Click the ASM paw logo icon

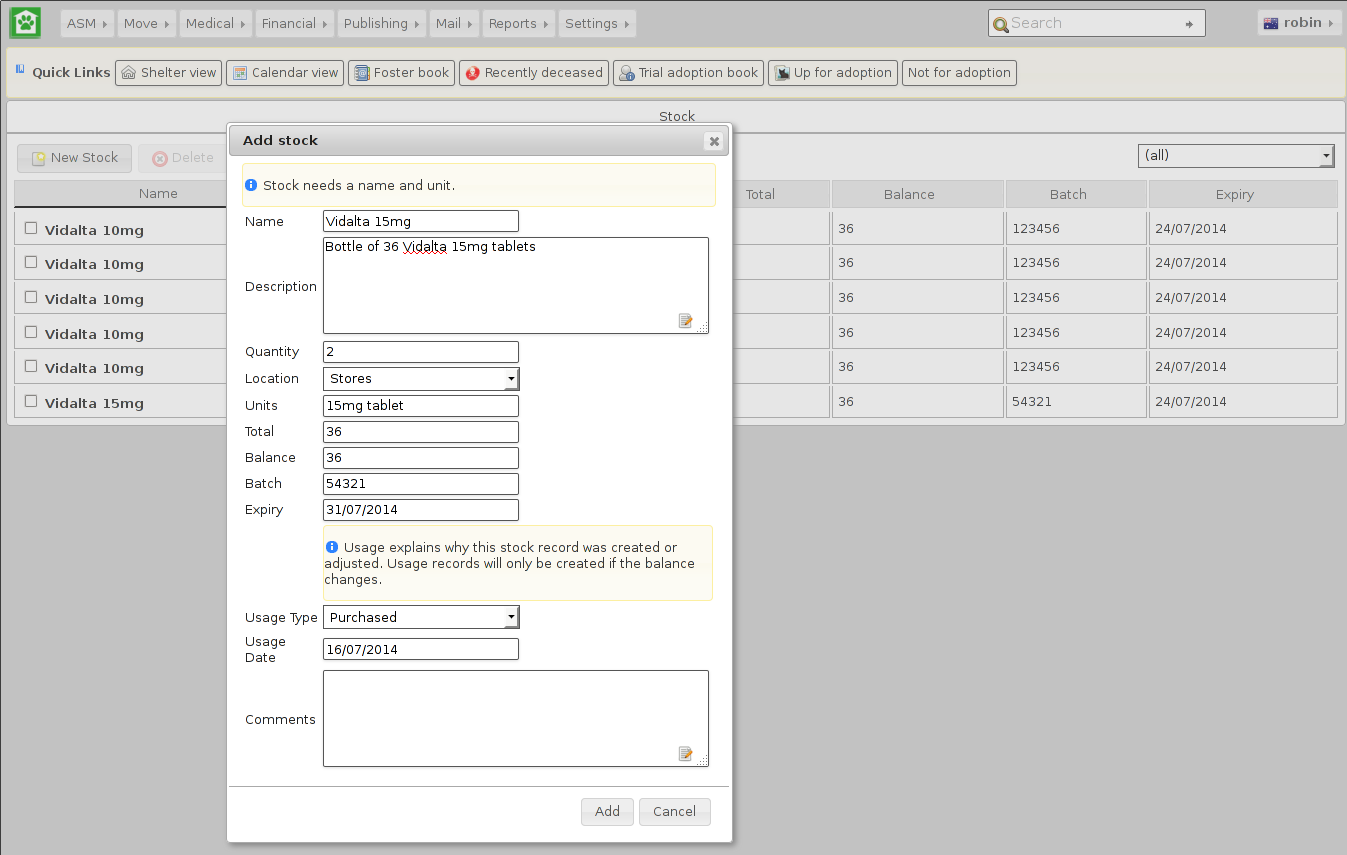point(25,22)
